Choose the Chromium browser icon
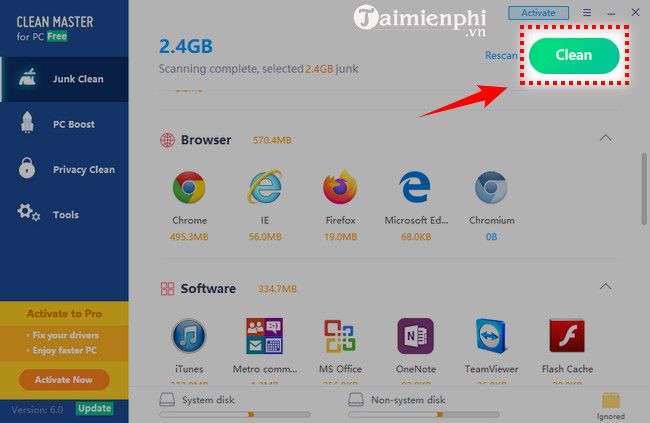Image resolution: width=650 pixels, height=423 pixels. pyautogui.click(x=491, y=187)
